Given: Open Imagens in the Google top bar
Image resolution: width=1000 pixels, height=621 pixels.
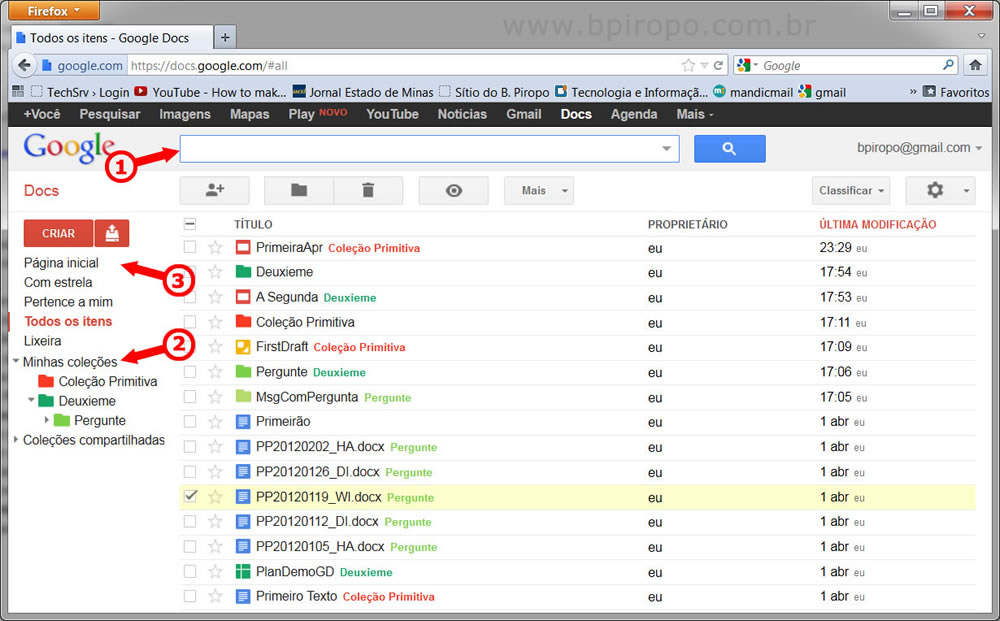Looking at the screenshot, I should tap(185, 114).
